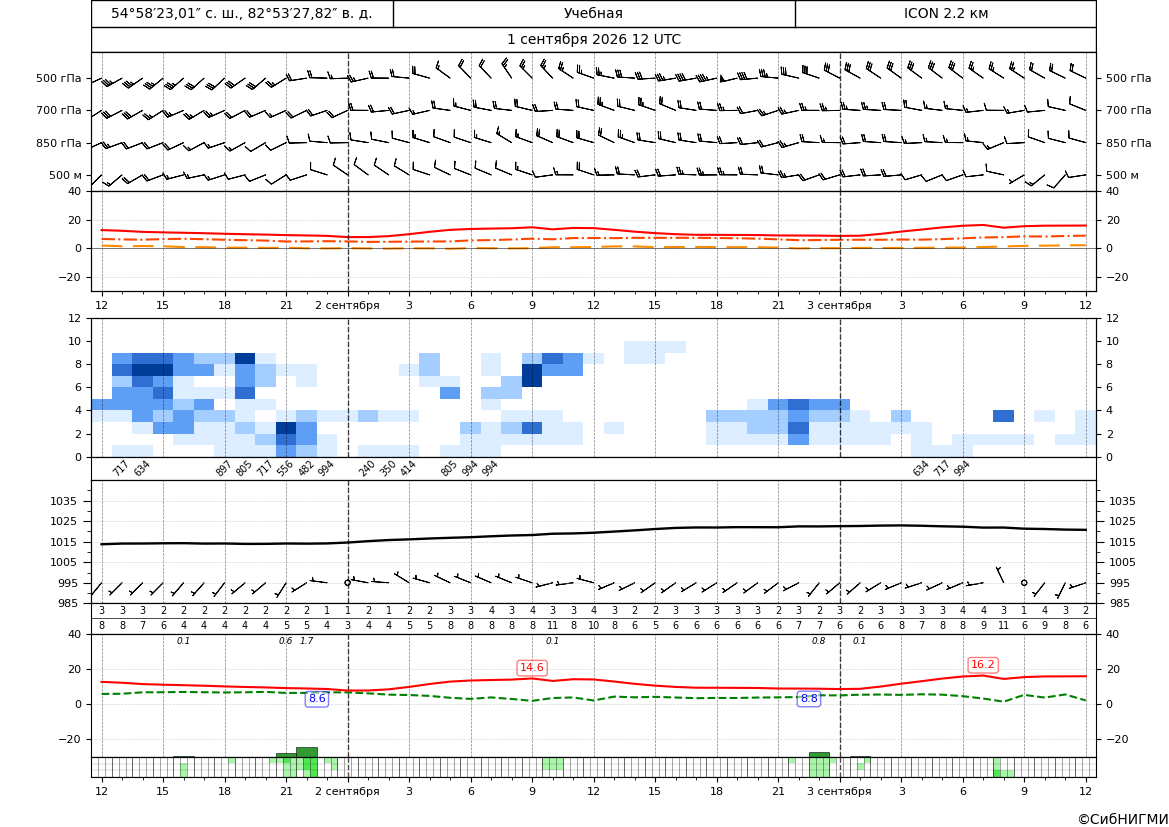The height and width of the screenshot is (827, 1169).
Task: Select the "Учебная" header cell
Action: click(x=594, y=13)
